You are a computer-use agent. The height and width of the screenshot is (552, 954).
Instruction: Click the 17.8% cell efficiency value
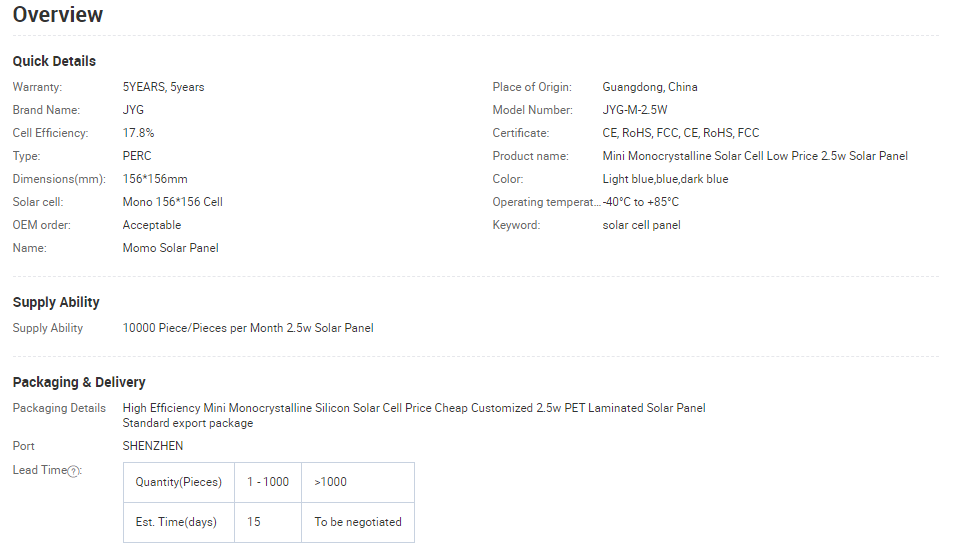click(138, 133)
